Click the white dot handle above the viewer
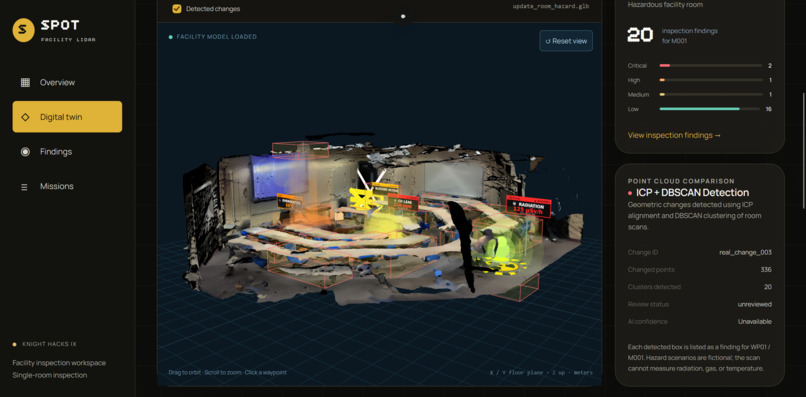This screenshot has width=806, height=397. click(403, 16)
